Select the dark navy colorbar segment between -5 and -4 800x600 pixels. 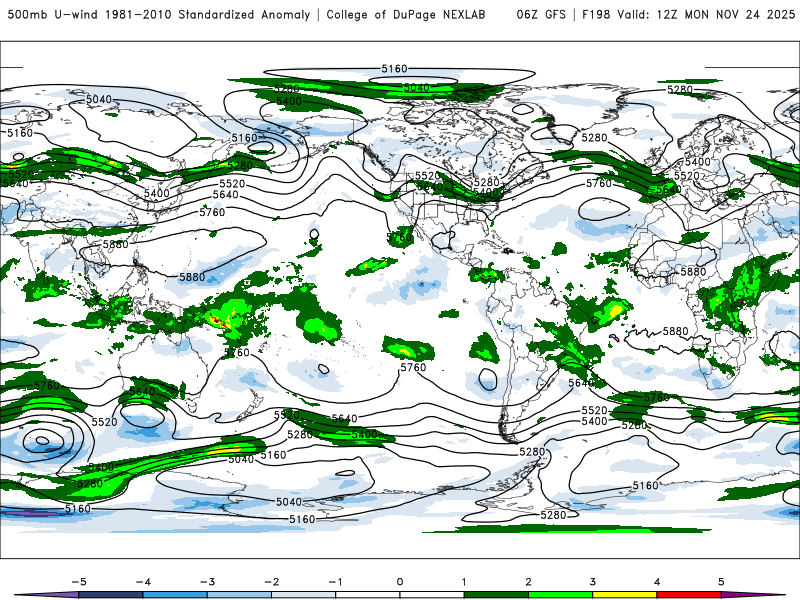pyautogui.click(x=111, y=595)
